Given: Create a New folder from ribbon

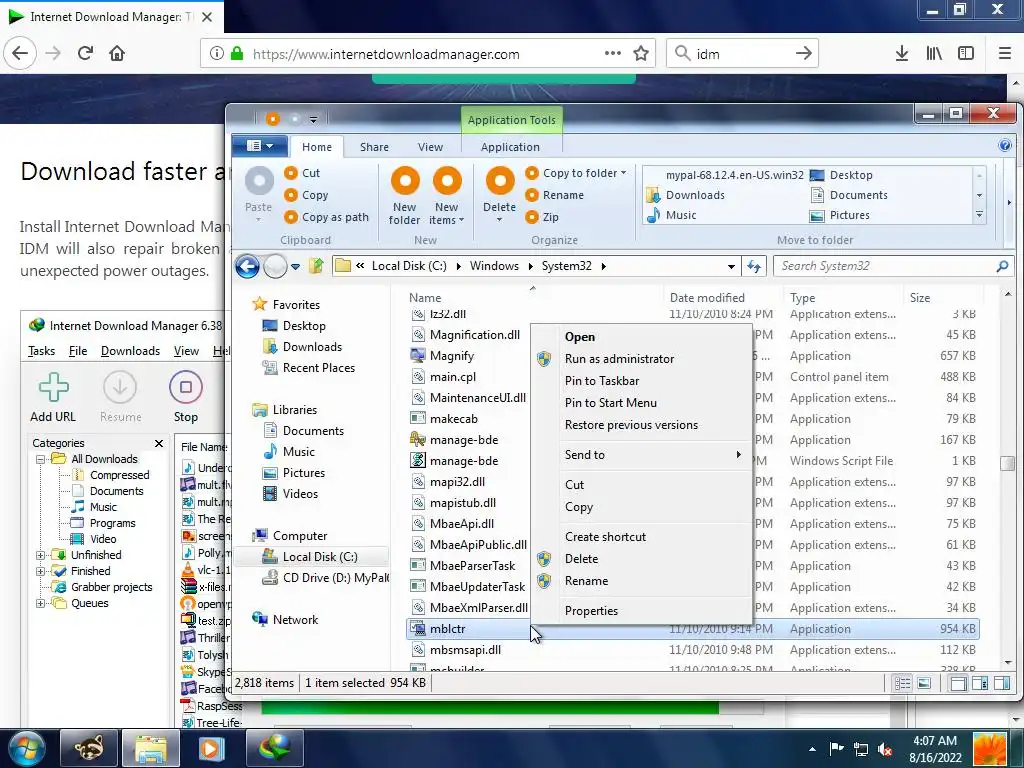Looking at the screenshot, I should click(405, 195).
